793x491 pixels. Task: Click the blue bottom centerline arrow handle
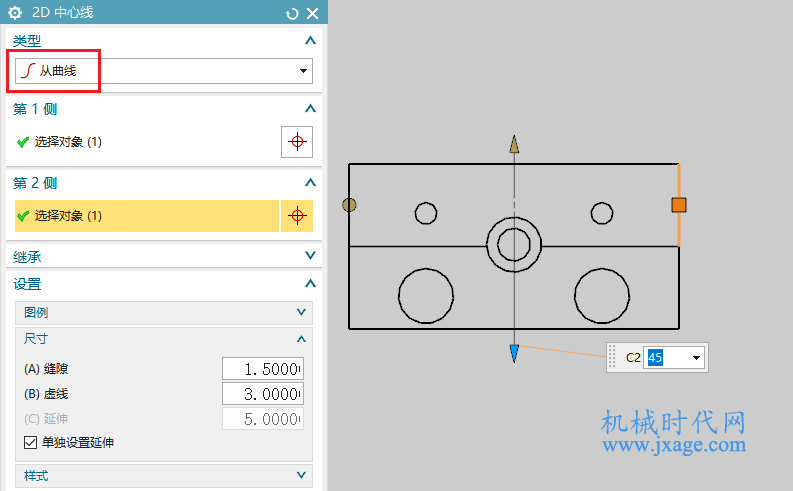coord(514,353)
